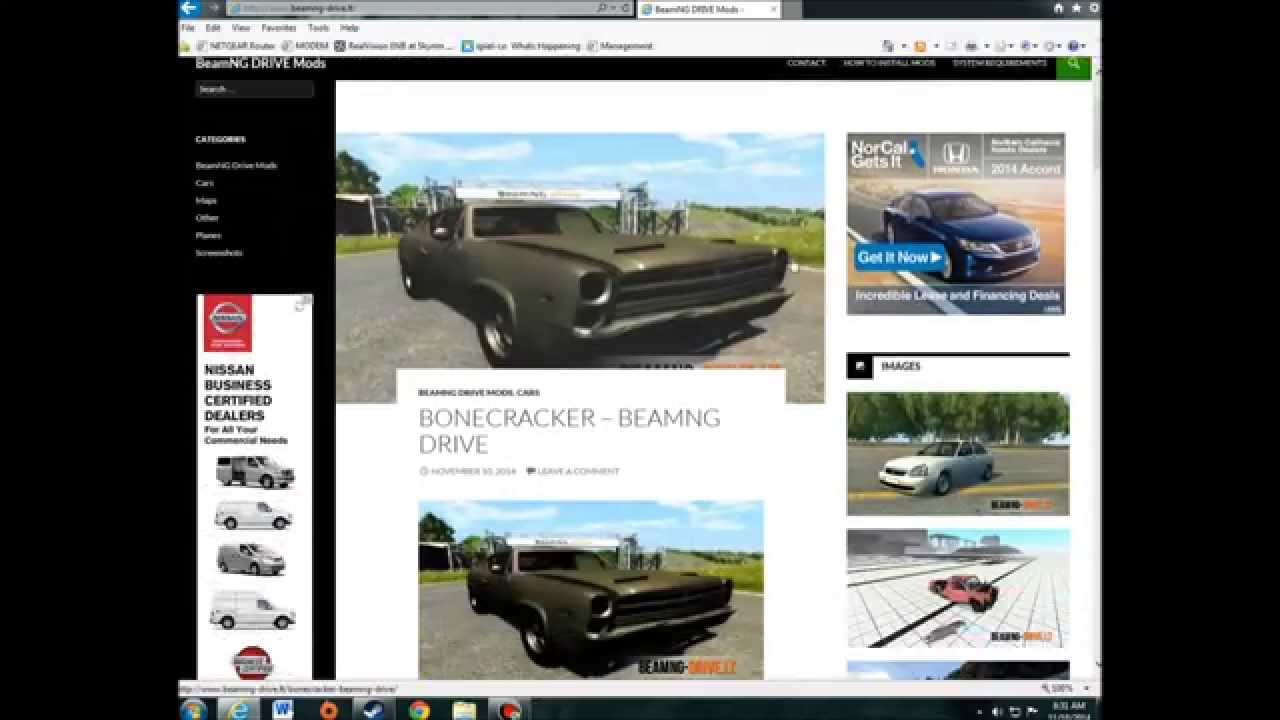
Task: Open the Internet Explorer Home icon
Action: pos(1058,8)
